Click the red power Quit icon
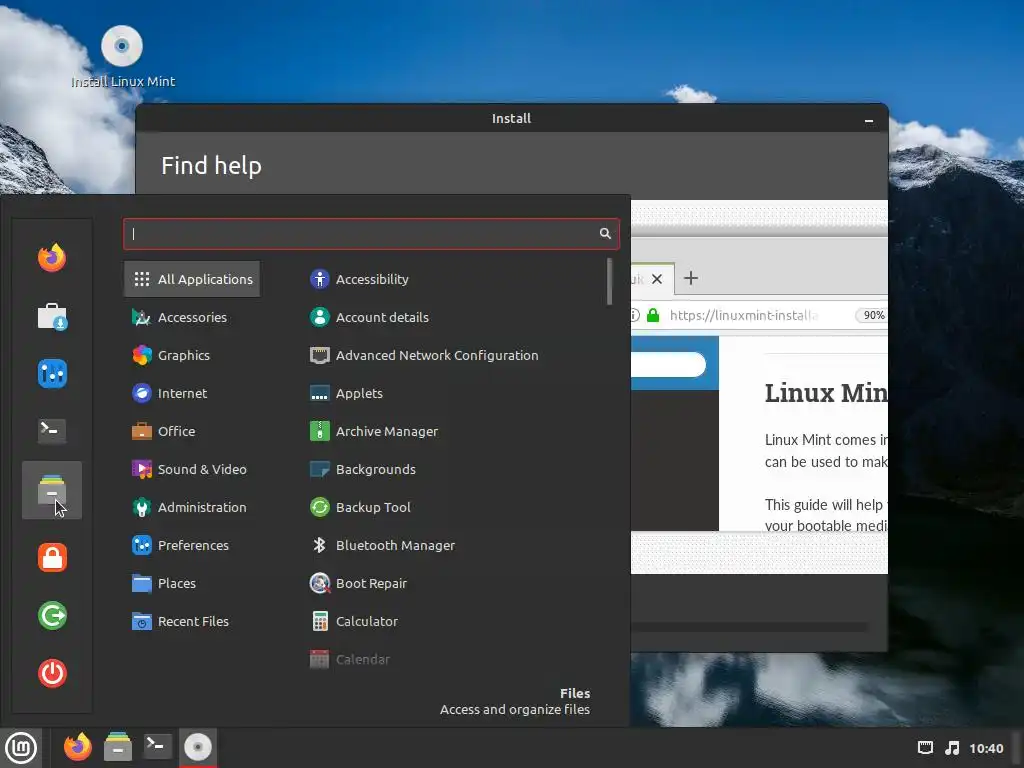 (x=52, y=673)
